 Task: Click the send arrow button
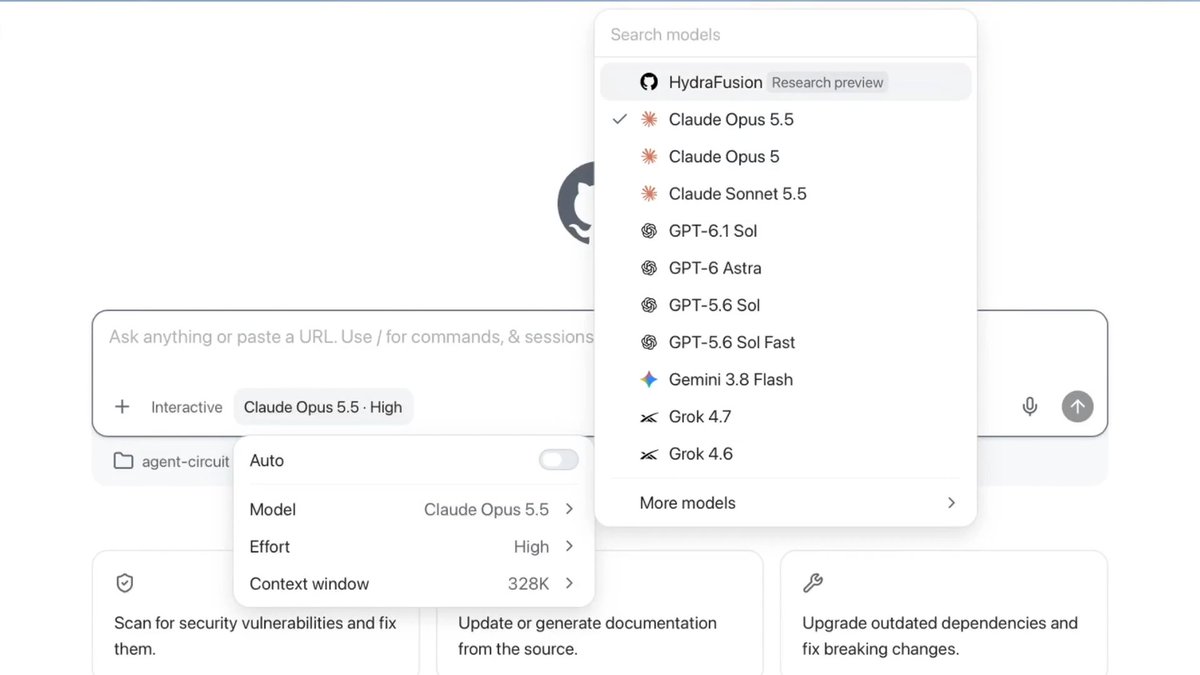(x=1077, y=407)
